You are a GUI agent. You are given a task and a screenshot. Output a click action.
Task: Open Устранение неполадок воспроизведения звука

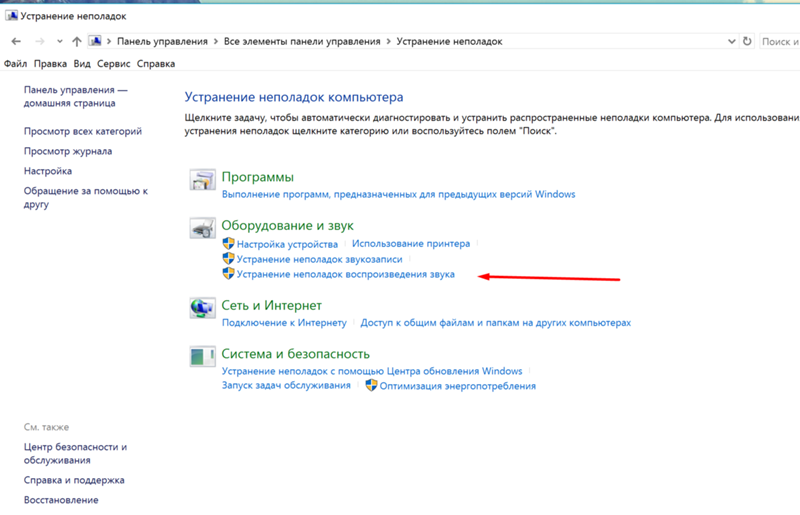pos(345,274)
